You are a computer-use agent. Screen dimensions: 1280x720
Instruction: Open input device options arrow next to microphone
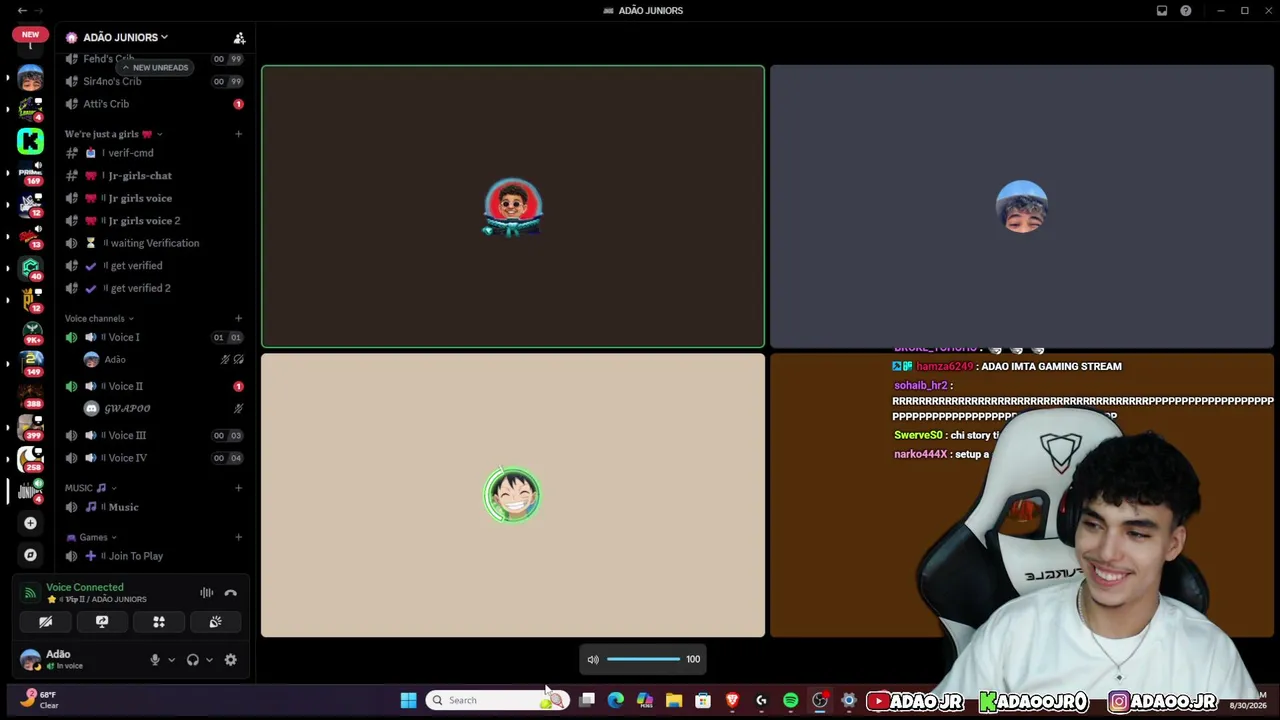171,660
